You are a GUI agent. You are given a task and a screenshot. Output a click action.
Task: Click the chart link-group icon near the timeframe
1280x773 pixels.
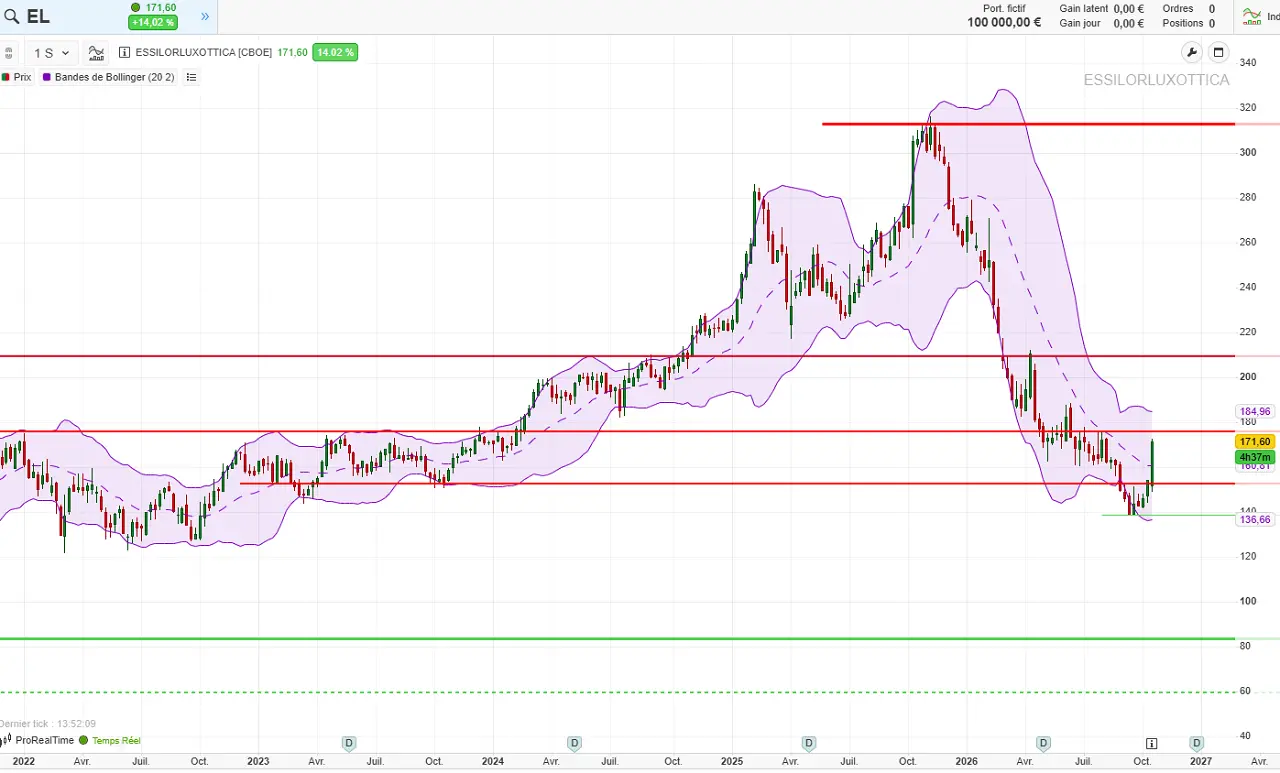[x=8, y=53]
